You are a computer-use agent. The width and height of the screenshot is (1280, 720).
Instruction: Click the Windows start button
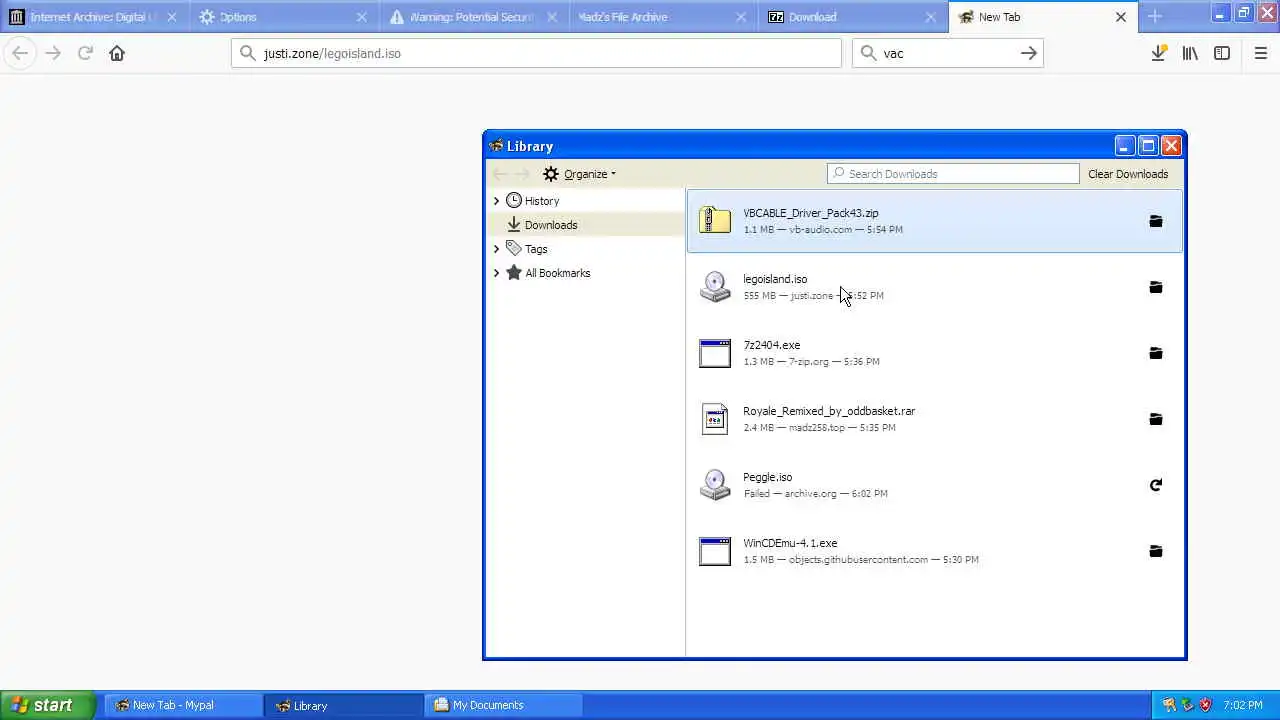(47, 705)
